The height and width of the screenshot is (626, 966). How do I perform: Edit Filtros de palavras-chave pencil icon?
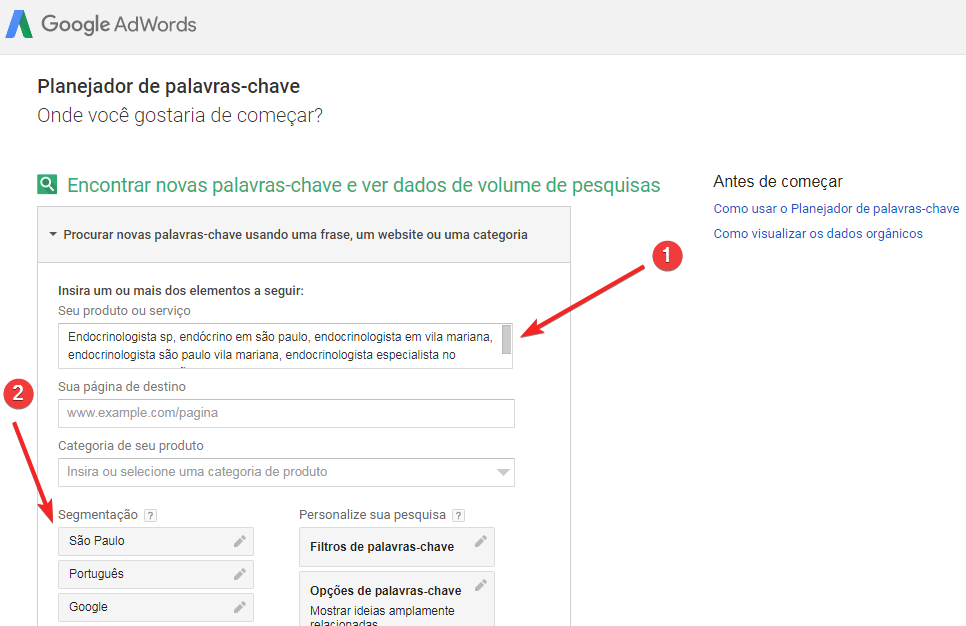pos(481,541)
